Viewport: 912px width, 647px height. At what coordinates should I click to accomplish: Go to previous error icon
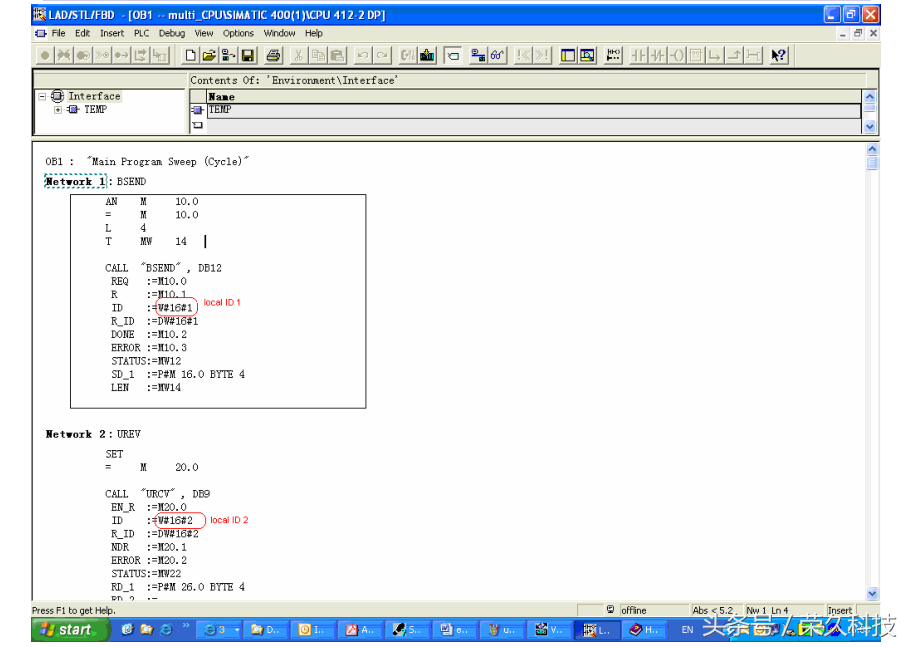pos(523,55)
